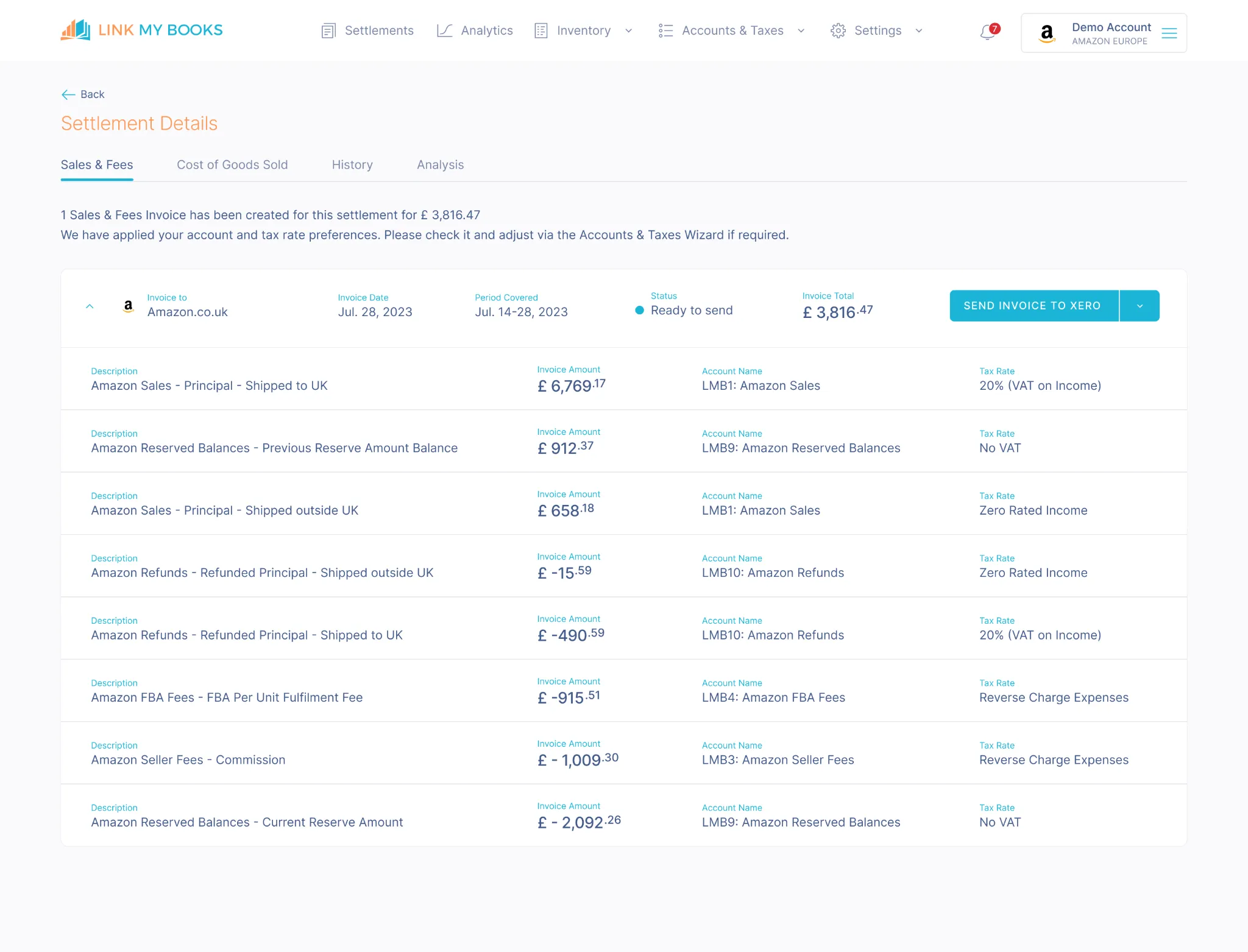This screenshot has height=952, width=1248.
Task: Open the hamburger menu beside Demo Account
Action: [x=1169, y=33]
